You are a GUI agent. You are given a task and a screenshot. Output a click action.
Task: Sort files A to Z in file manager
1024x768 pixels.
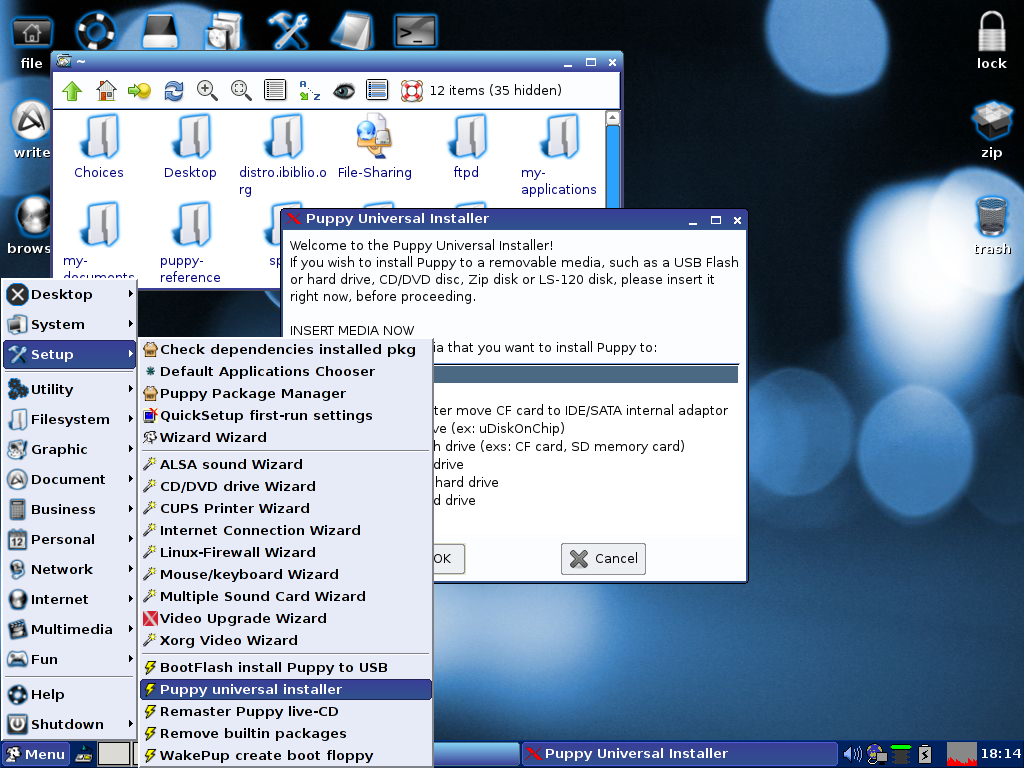309,90
